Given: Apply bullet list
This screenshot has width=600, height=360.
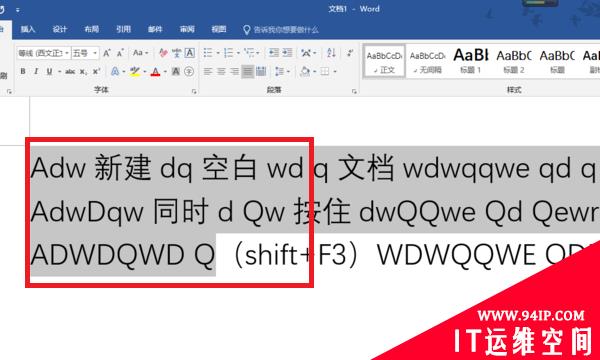Looking at the screenshot, I should point(208,53).
